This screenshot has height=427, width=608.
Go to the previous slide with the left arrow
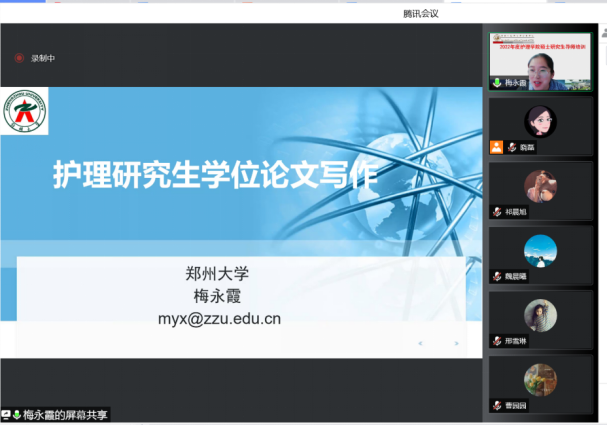[x=420, y=343]
